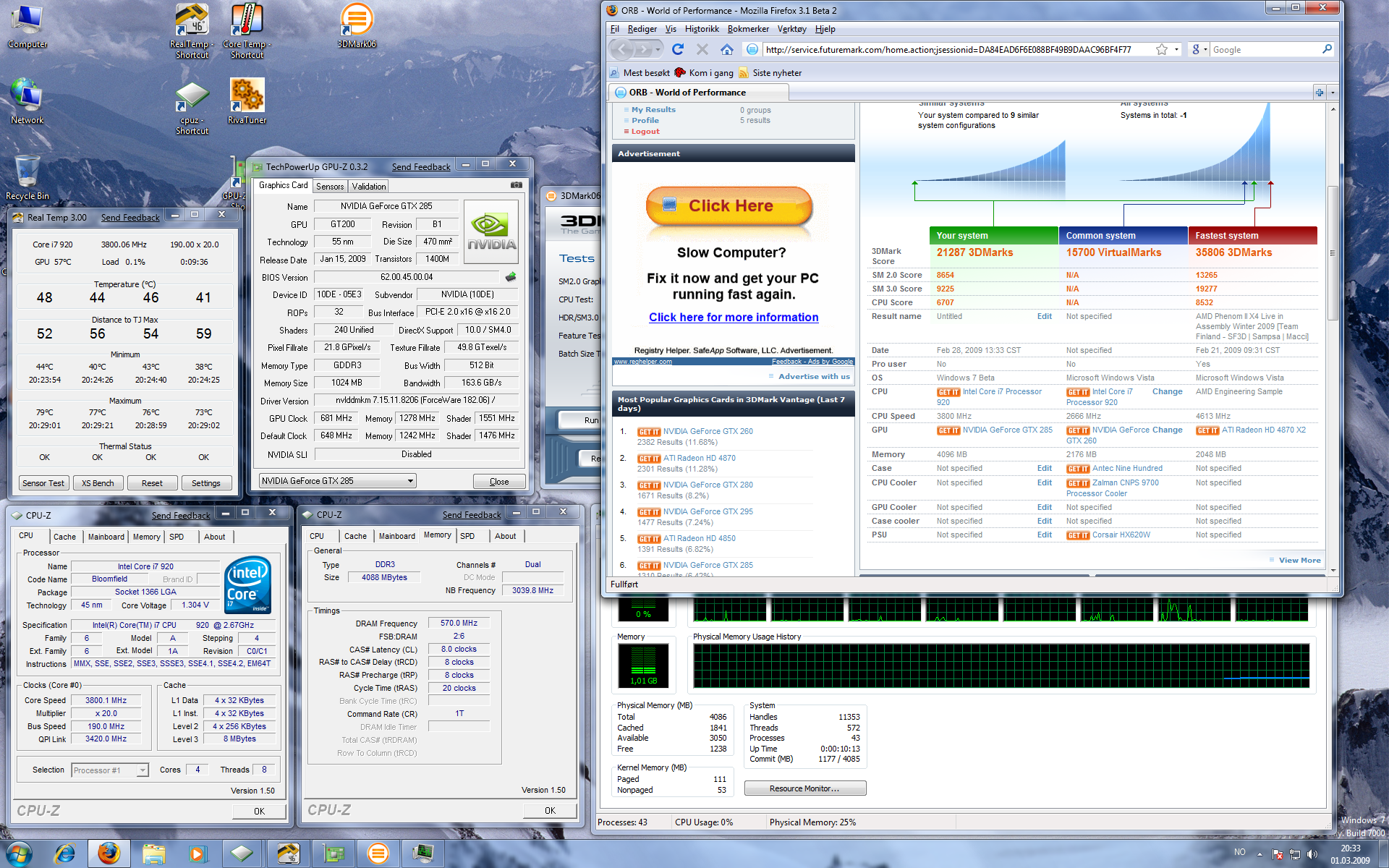Click View More link under comparison table
The height and width of the screenshot is (868, 1389).
(1299, 560)
